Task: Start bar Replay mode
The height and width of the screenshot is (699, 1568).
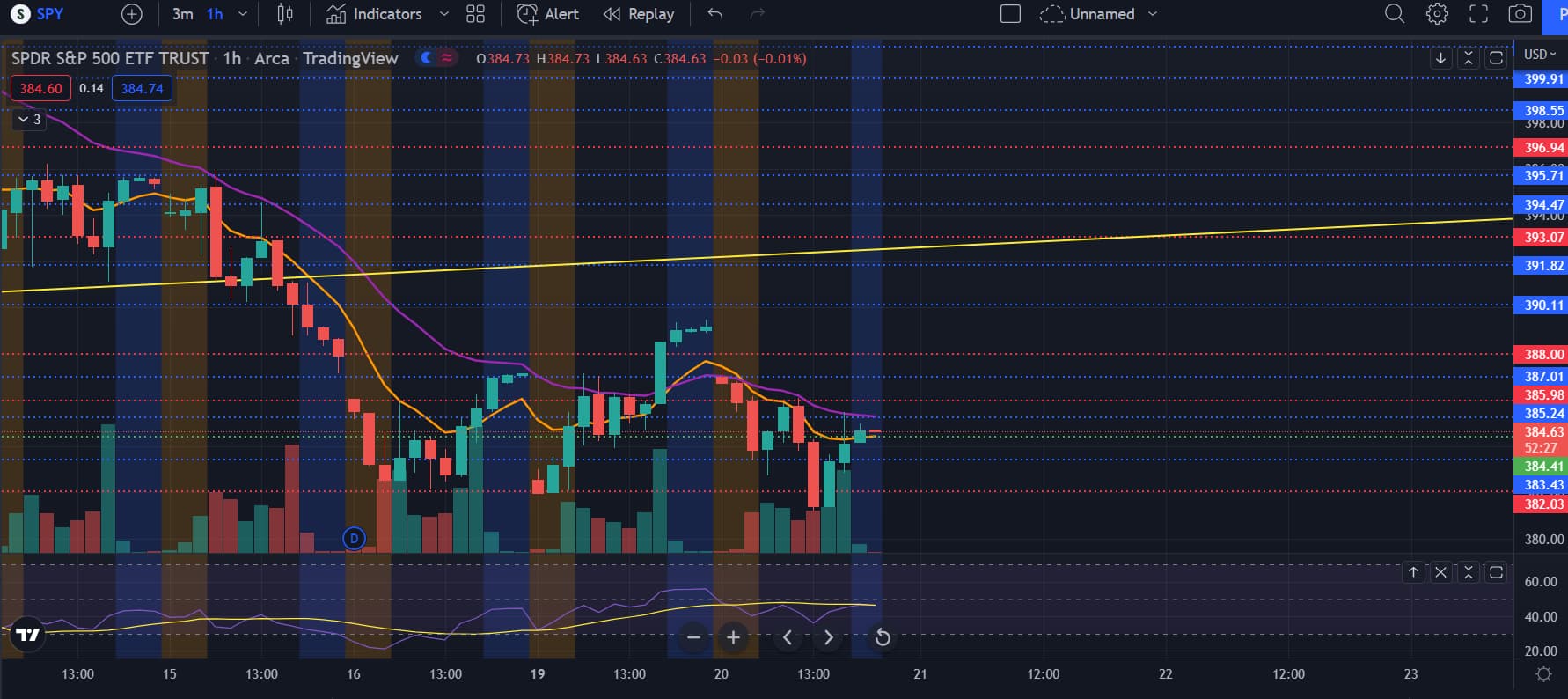Action: pos(639,14)
